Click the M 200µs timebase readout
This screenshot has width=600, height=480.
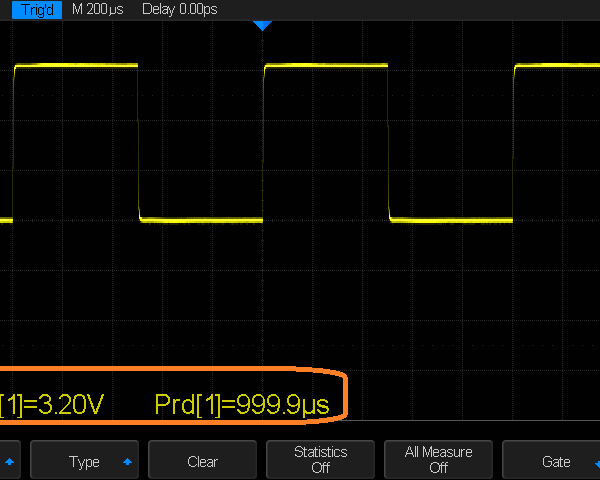pyautogui.click(x=99, y=9)
